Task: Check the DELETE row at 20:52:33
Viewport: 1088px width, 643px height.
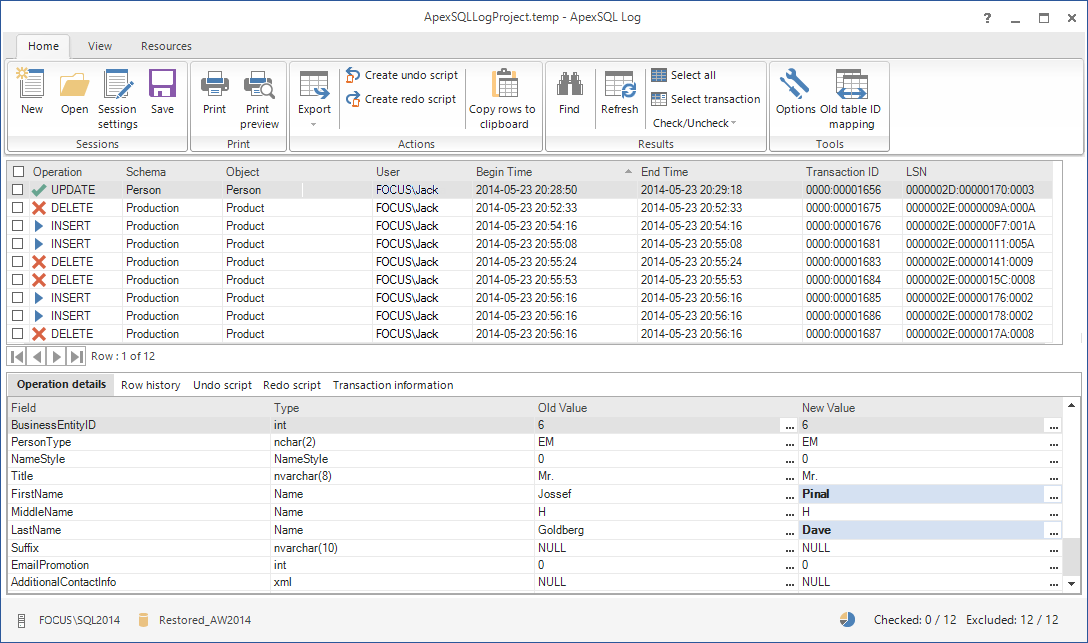Action: point(18,207)
